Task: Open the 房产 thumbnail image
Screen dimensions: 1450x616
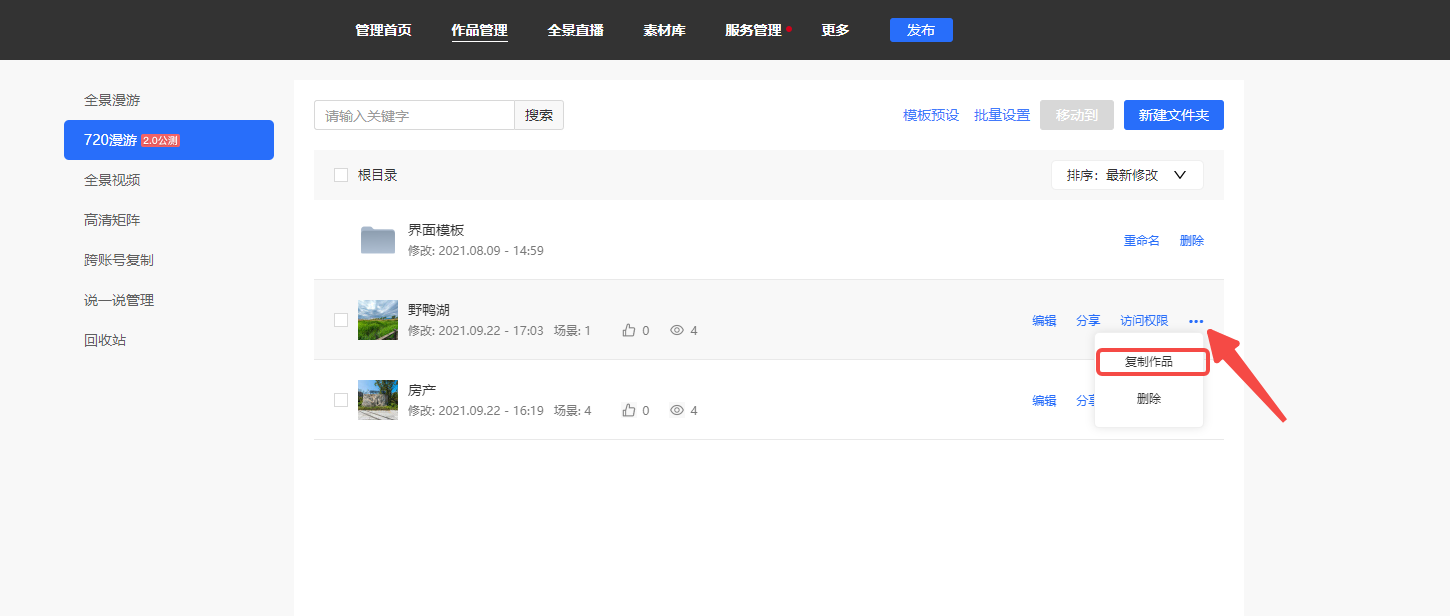Action: coord(378,400)
